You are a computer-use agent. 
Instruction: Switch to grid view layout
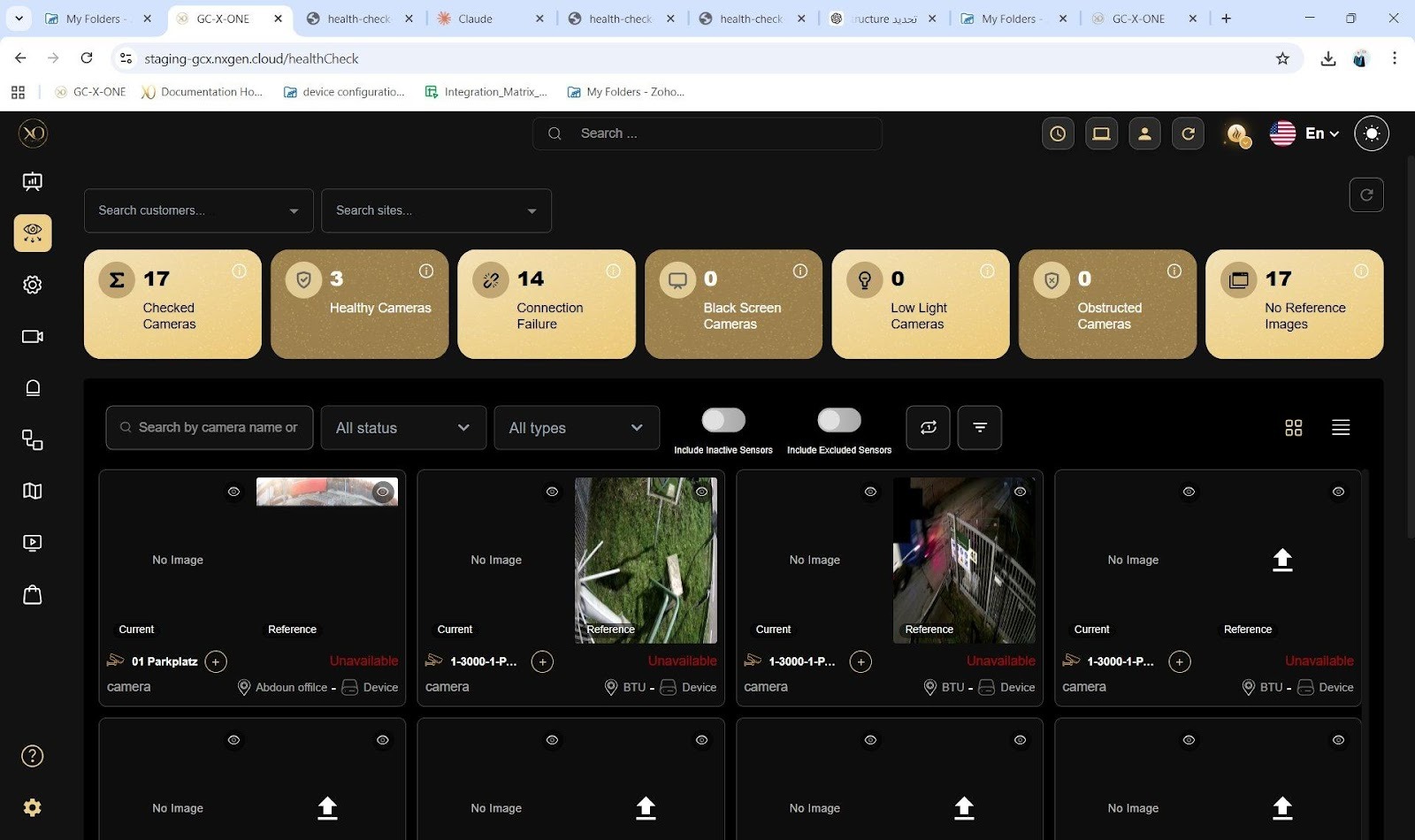[1293, 428]
